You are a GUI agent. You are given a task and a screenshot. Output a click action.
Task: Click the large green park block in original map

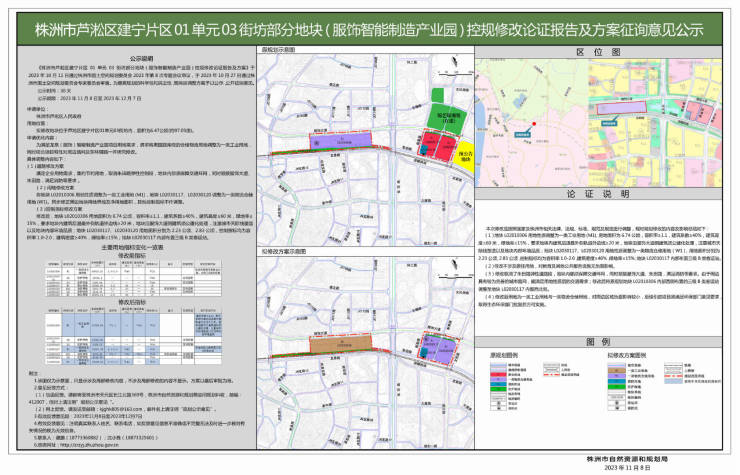coord(447,117)
